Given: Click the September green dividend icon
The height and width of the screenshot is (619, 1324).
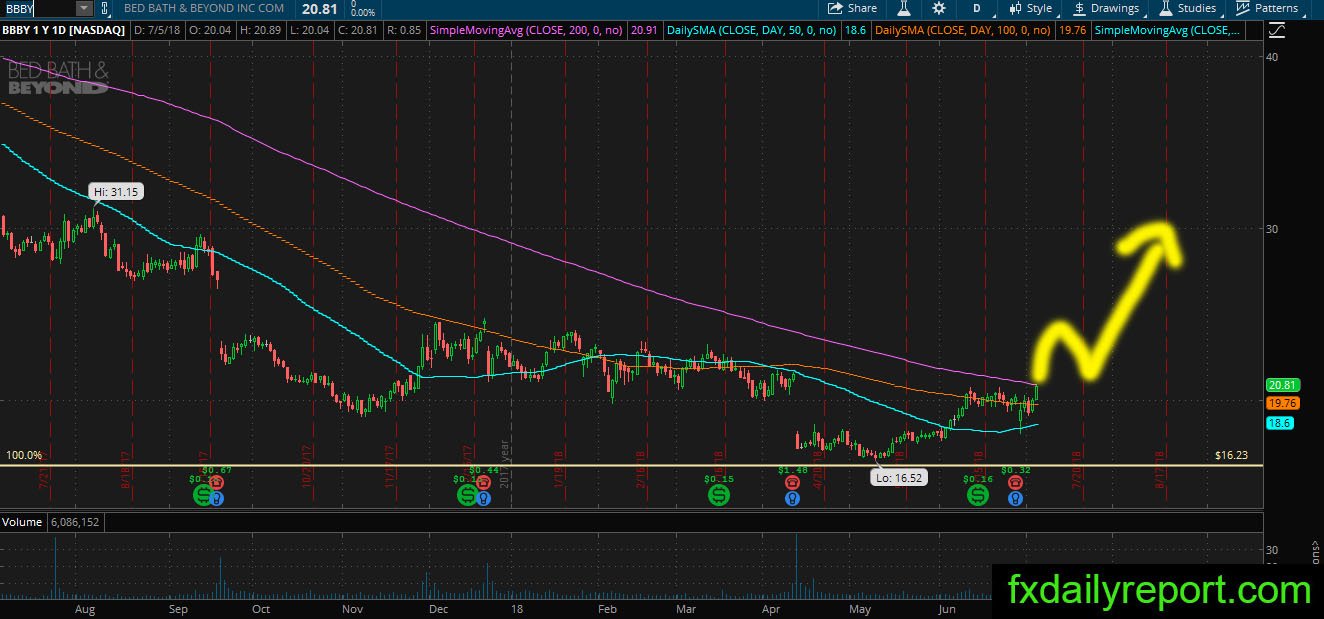Looking at the screenshot, I should coord(203,494).
